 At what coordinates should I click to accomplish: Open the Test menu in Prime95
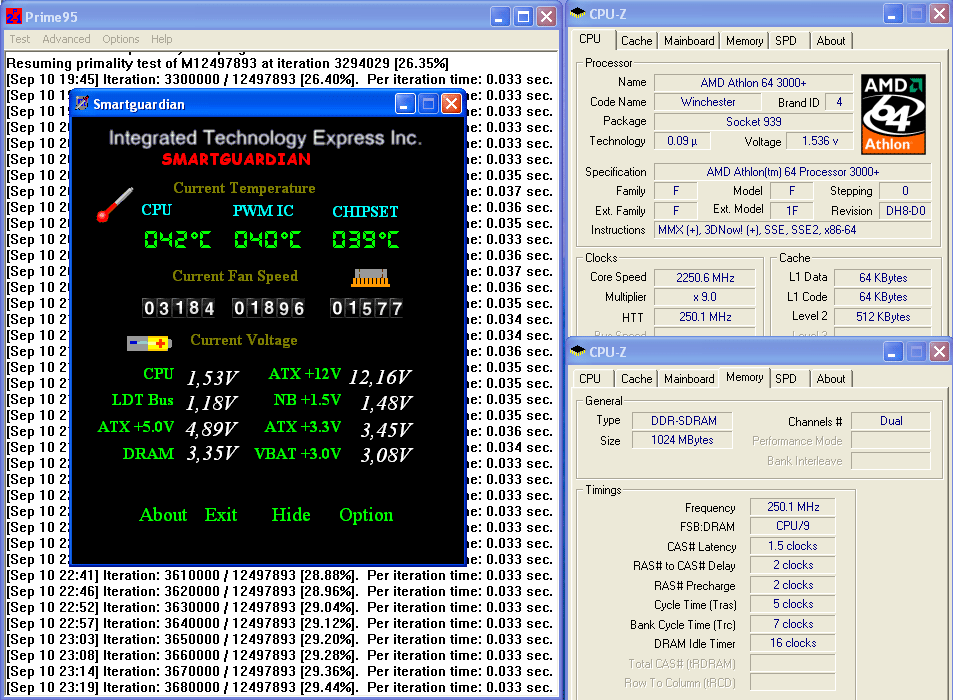tap(20, 39)
